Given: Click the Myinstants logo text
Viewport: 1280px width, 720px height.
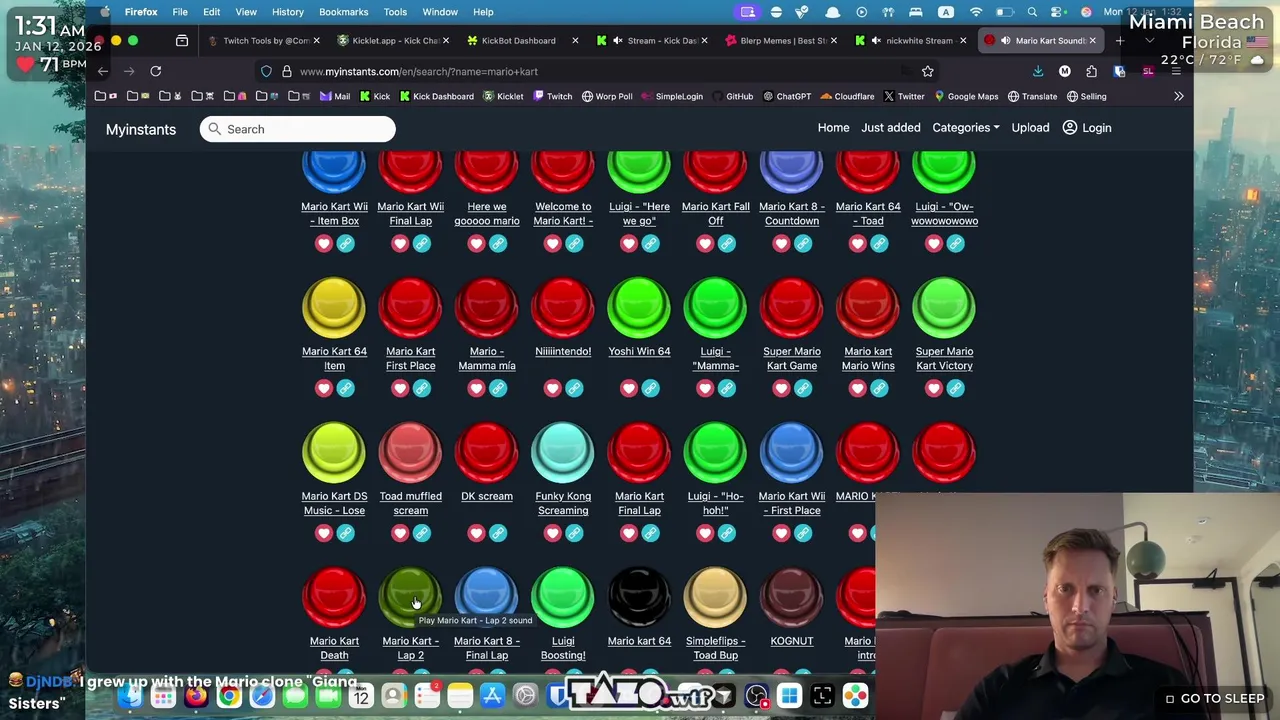Looking at the screenshot, I should (141, 129).
